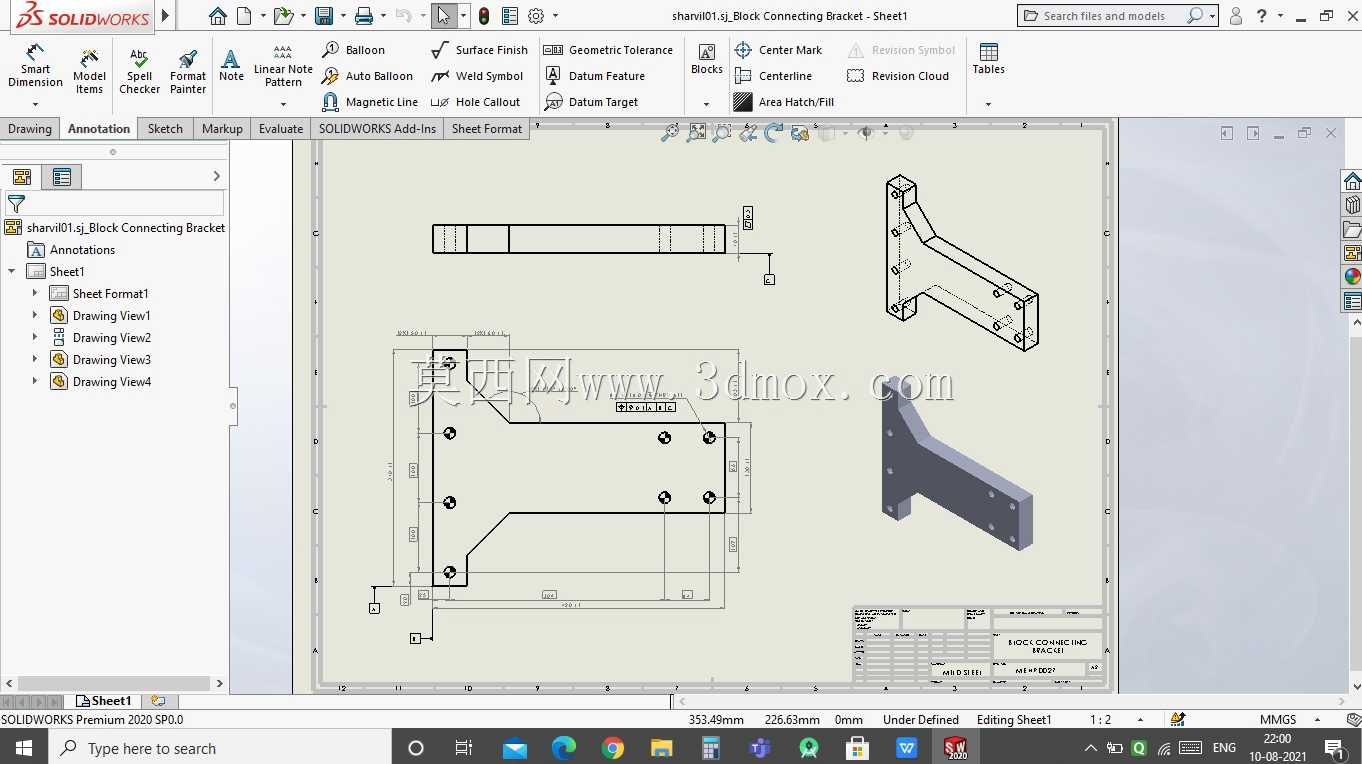Click the FeatureManager horizontal scrollbar
The image size is (1362, 764).
point(114,684)
